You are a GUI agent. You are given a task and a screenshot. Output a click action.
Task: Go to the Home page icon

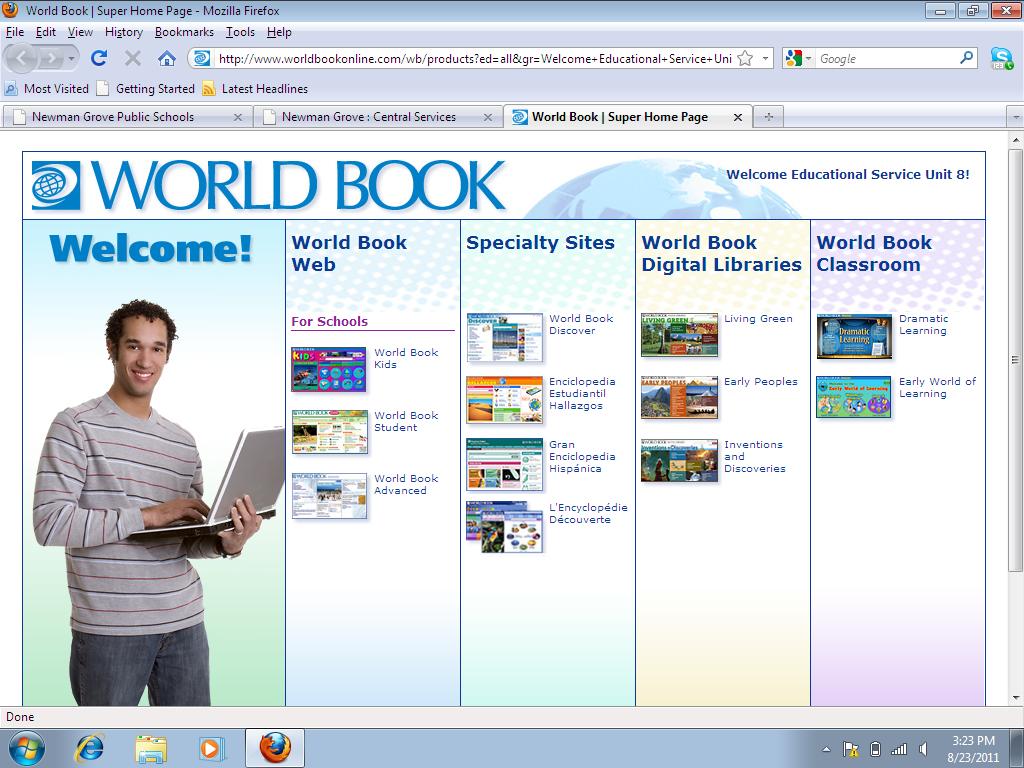coord(167,58)
